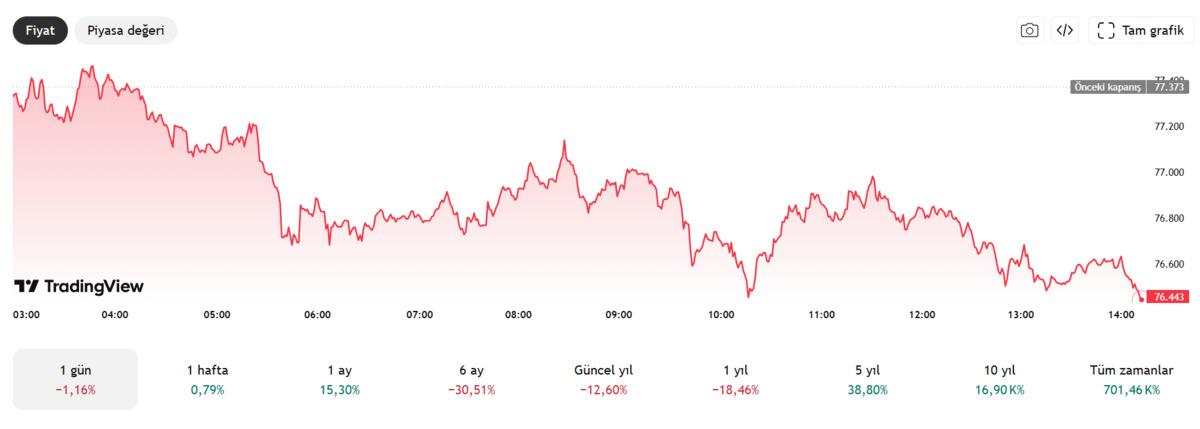The height and width of the screenshot is (429, 1200).
Task: Click the 12:00 time axis label
Action: point(922,315)
